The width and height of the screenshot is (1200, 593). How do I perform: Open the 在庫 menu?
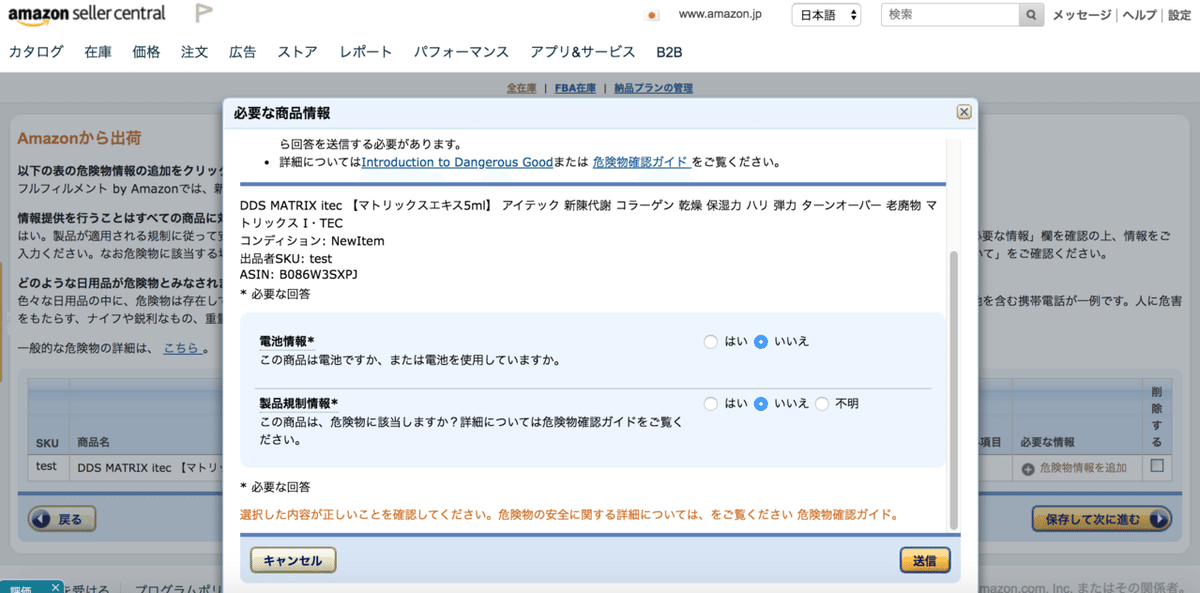coord(98,52)
